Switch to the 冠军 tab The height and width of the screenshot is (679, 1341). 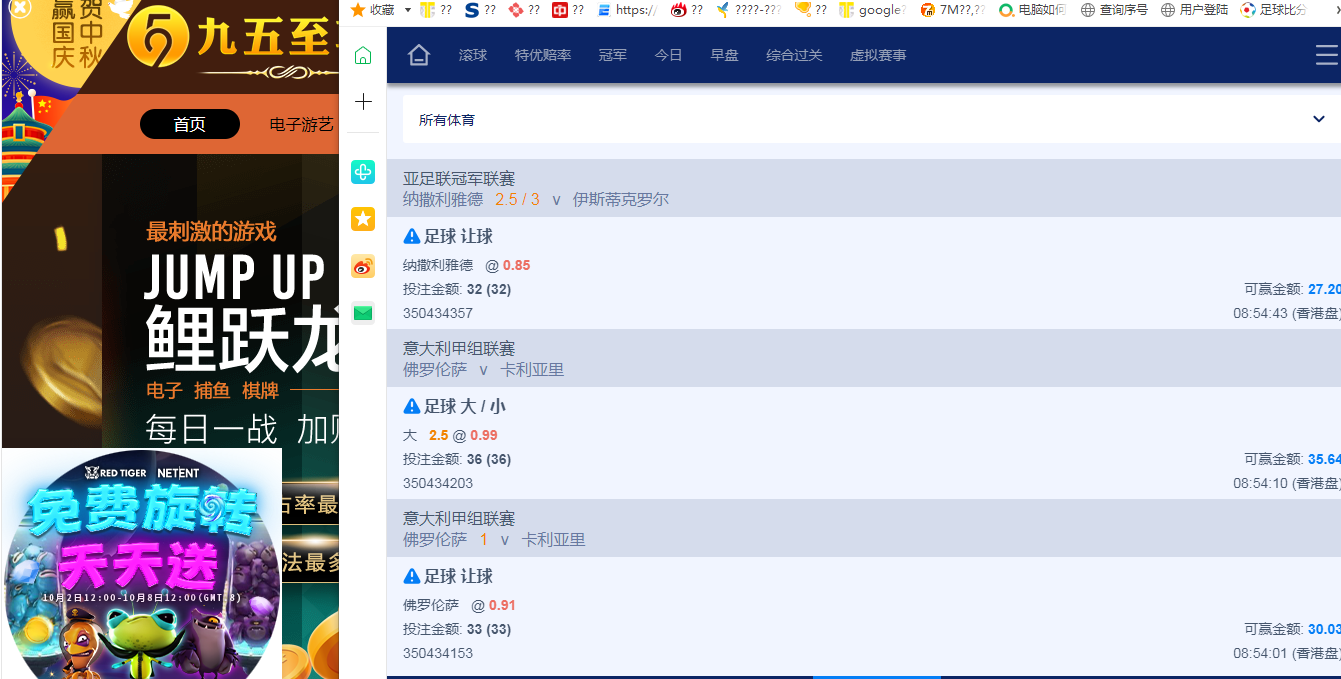(x=613, y=55)
